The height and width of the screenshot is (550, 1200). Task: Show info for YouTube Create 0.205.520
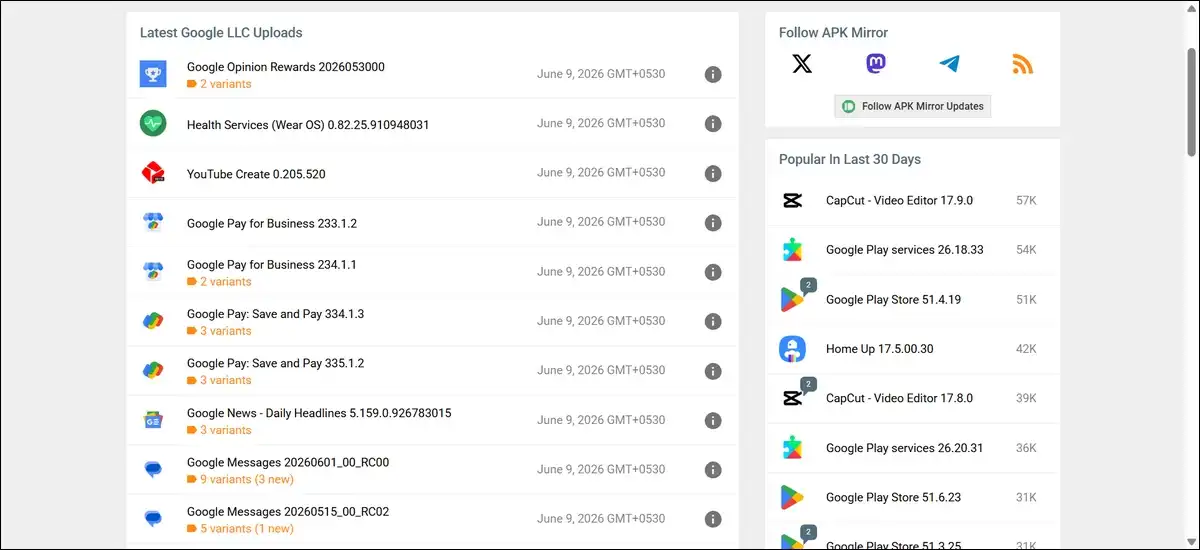click(x=713, y=173)
